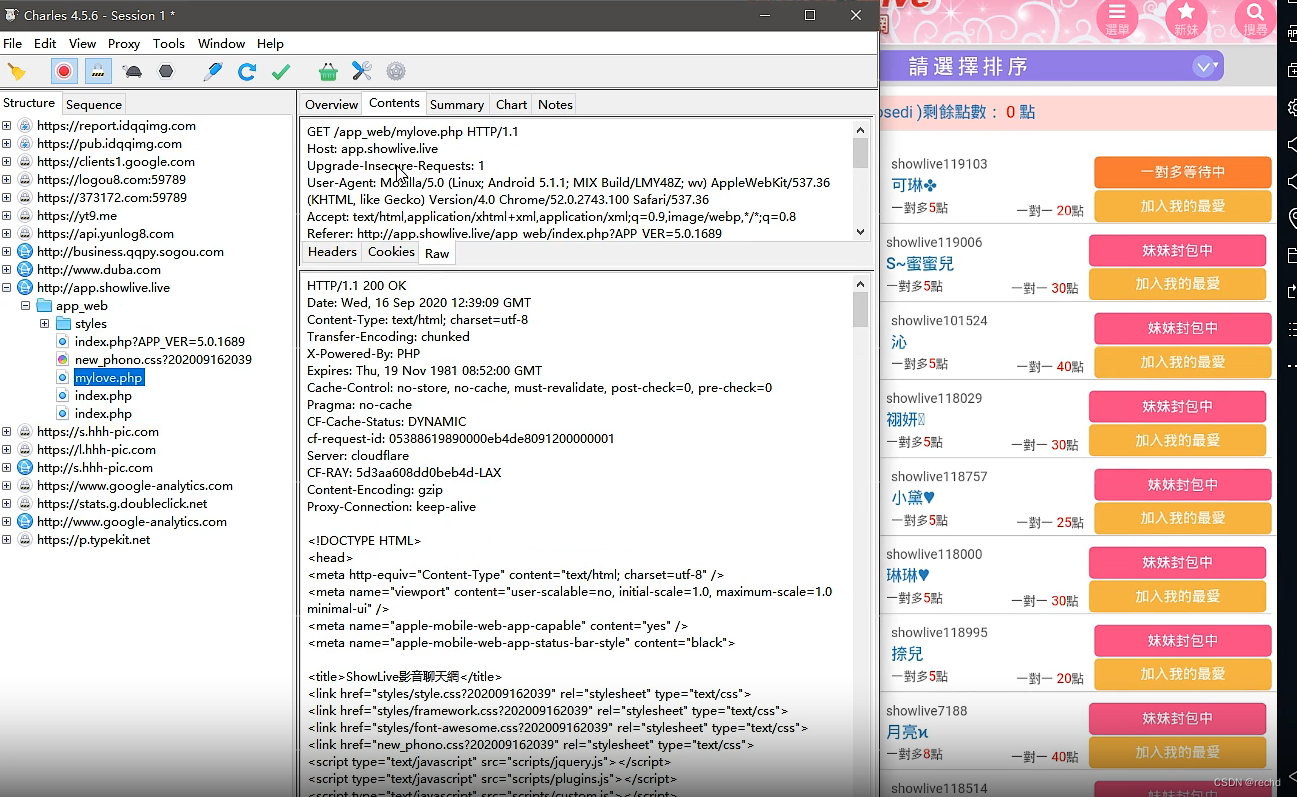Select the request Raw sub-tab
This screenshot has height=797, width=1297.
click(437, 253)
